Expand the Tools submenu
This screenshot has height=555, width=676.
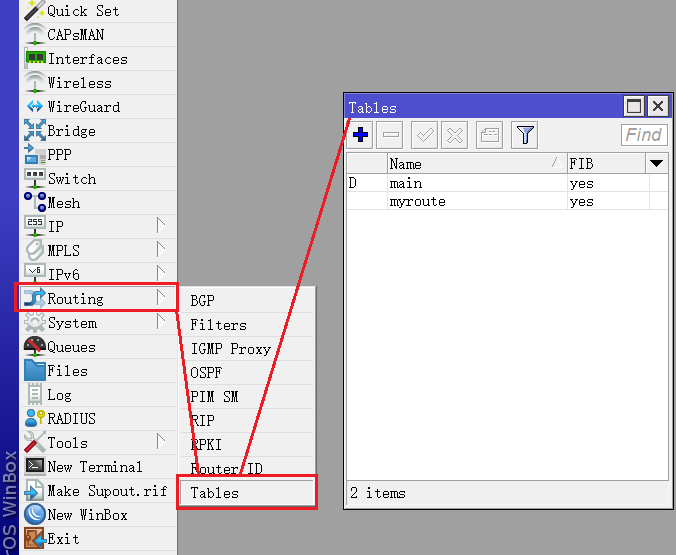(67, 443)
